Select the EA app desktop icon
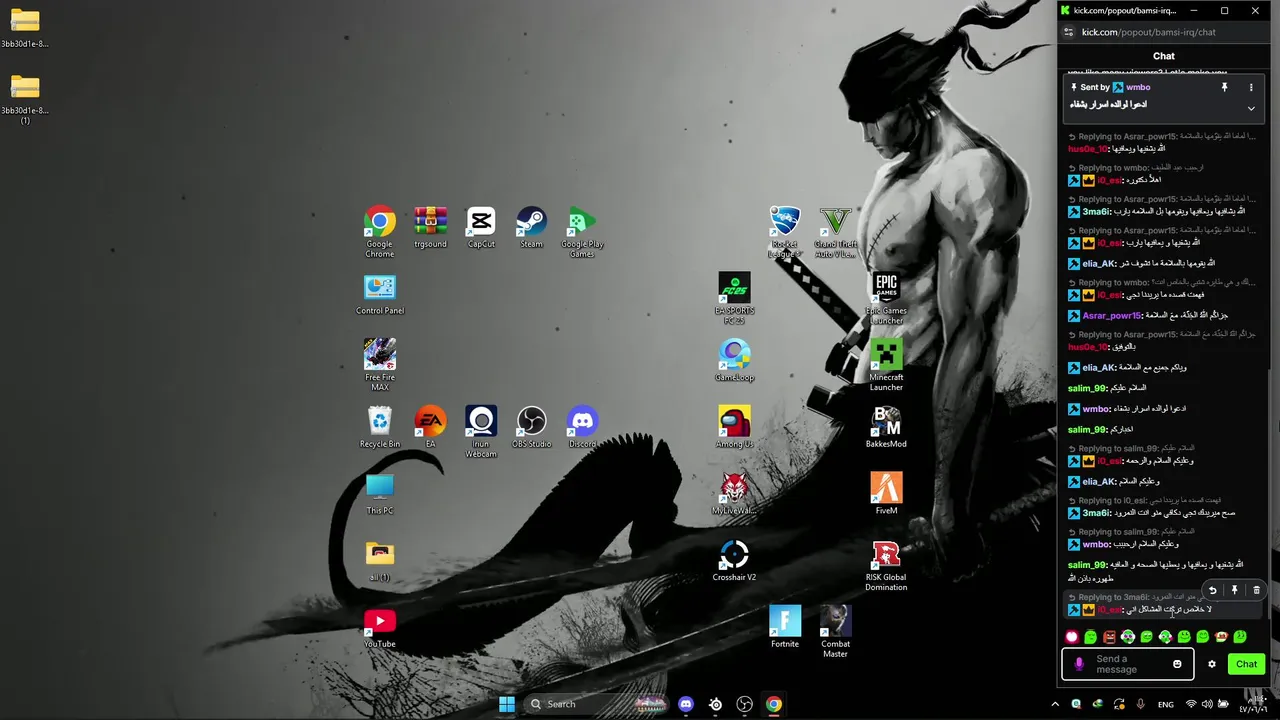The height and width of the screenshot is (720, 1280). [x=430, y=427]
